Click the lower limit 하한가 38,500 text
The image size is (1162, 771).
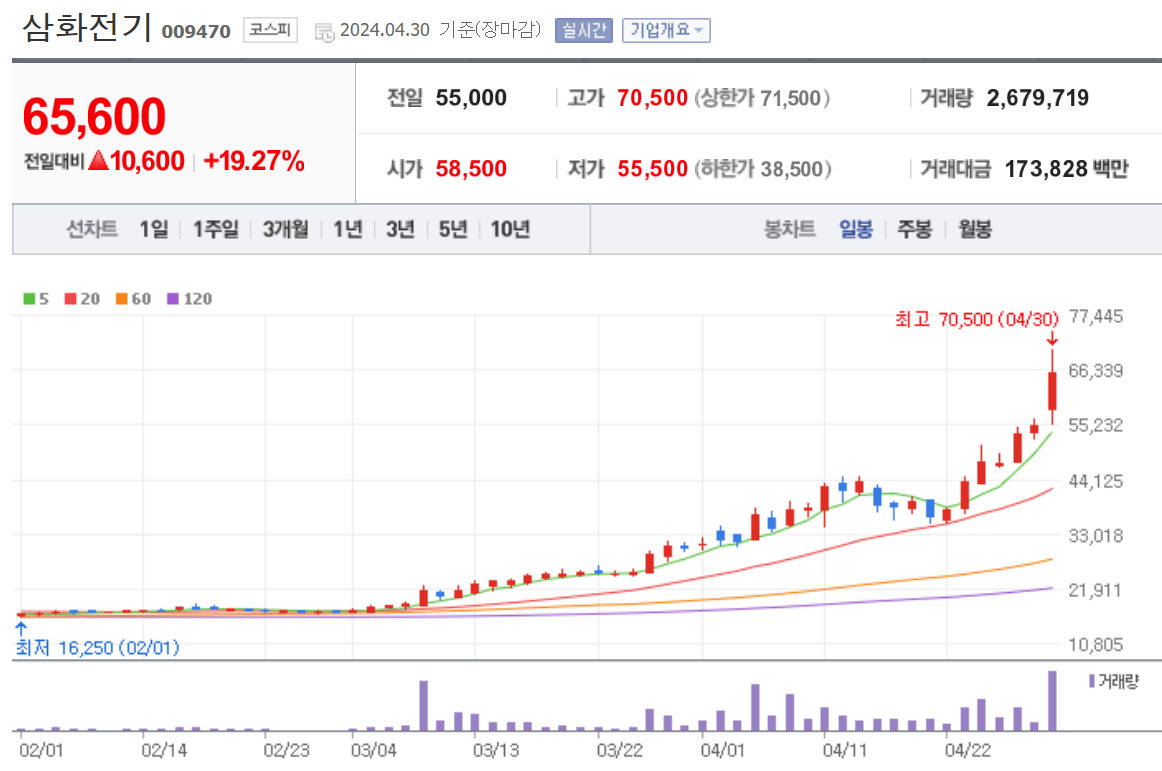[x=763, y=169]
